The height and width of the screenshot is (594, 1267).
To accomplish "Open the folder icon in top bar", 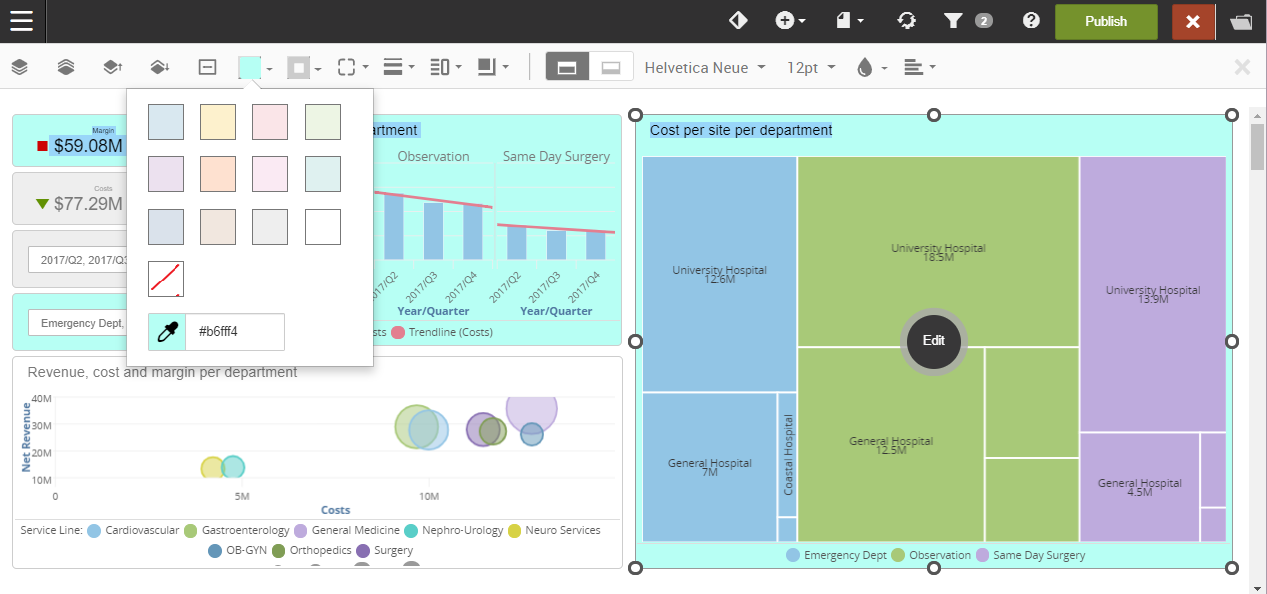I will point(1241,21).
